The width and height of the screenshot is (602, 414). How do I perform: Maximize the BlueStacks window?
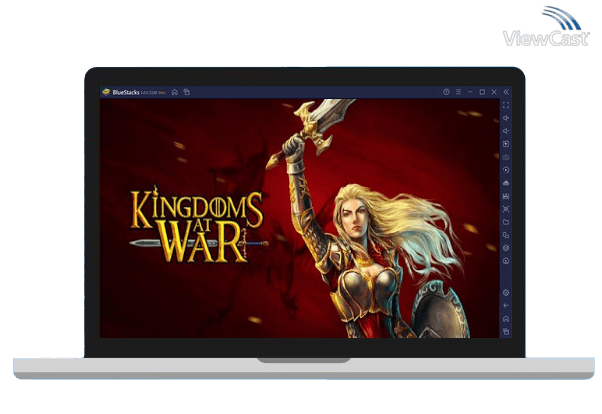point(482,92)
